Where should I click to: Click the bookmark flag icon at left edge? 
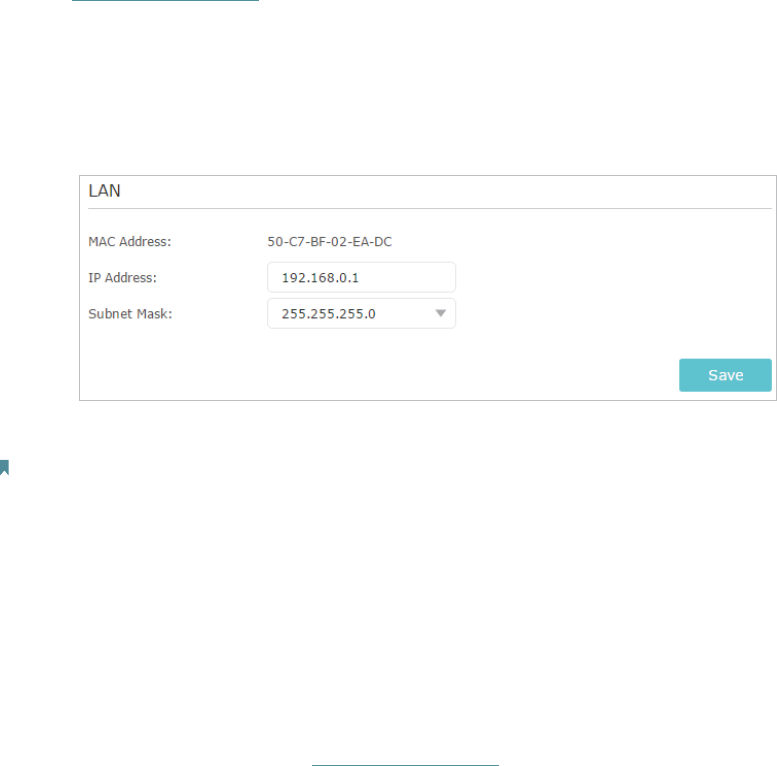tap(4, 467)
